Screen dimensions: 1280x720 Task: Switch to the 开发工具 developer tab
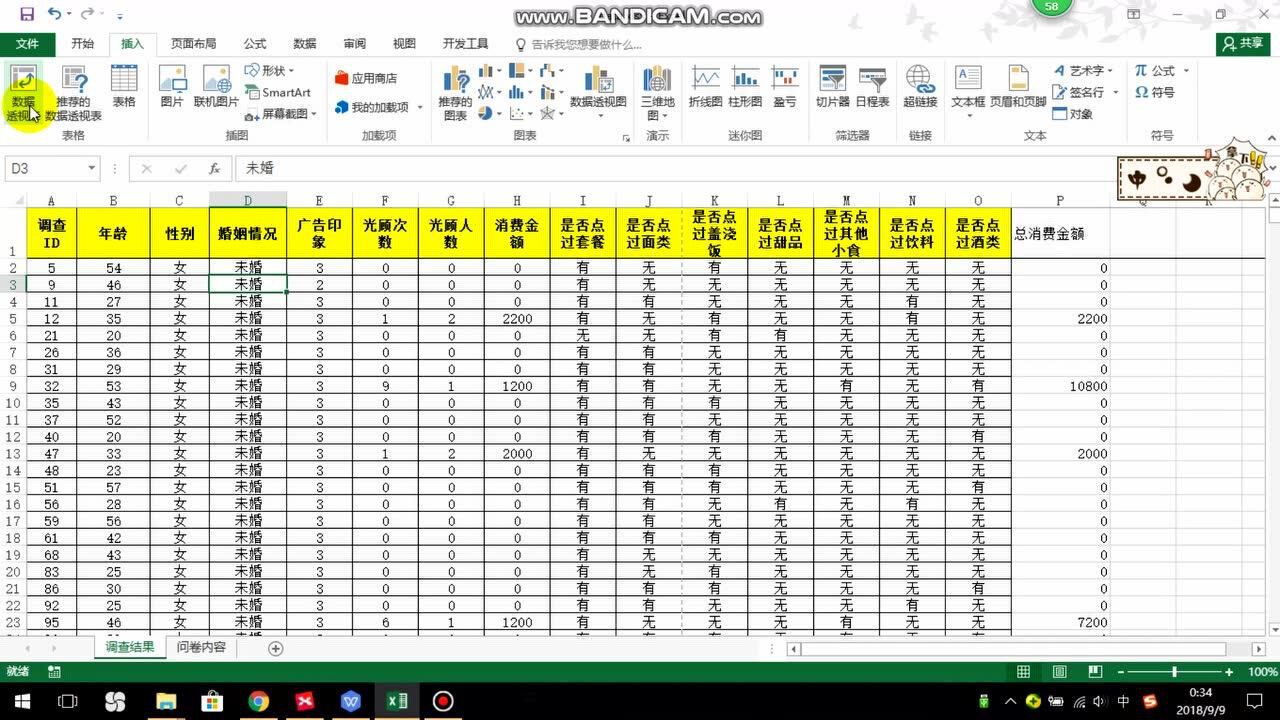[466, 44]
